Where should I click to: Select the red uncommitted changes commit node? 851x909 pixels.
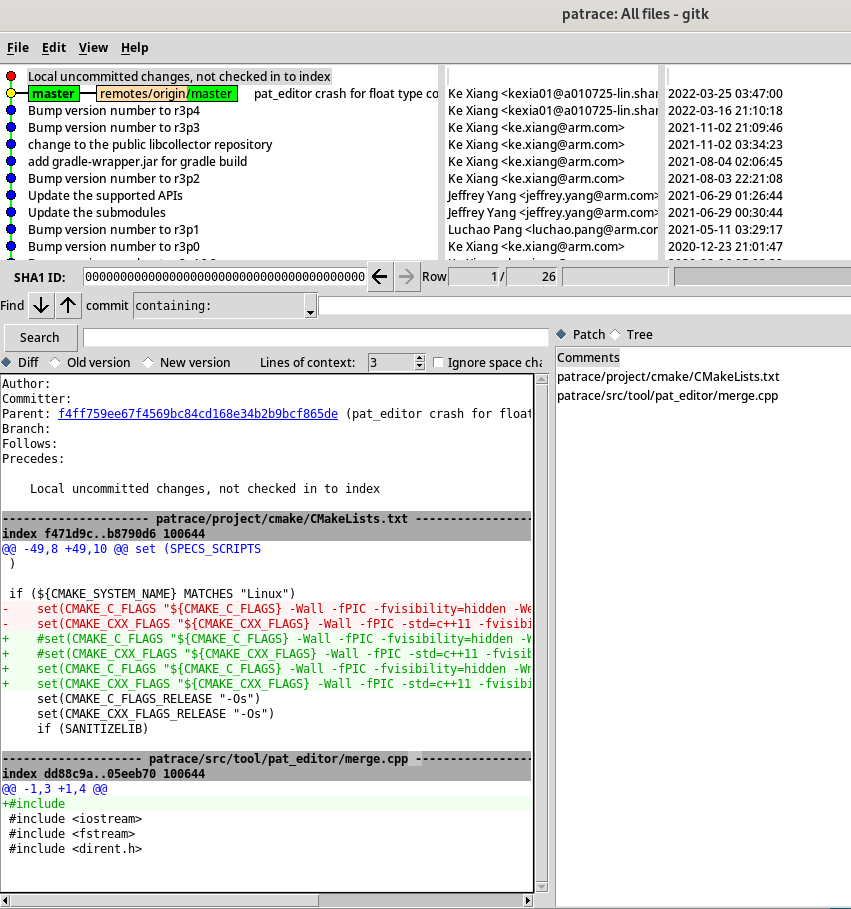pyautogui.click(x=10, y=75)
